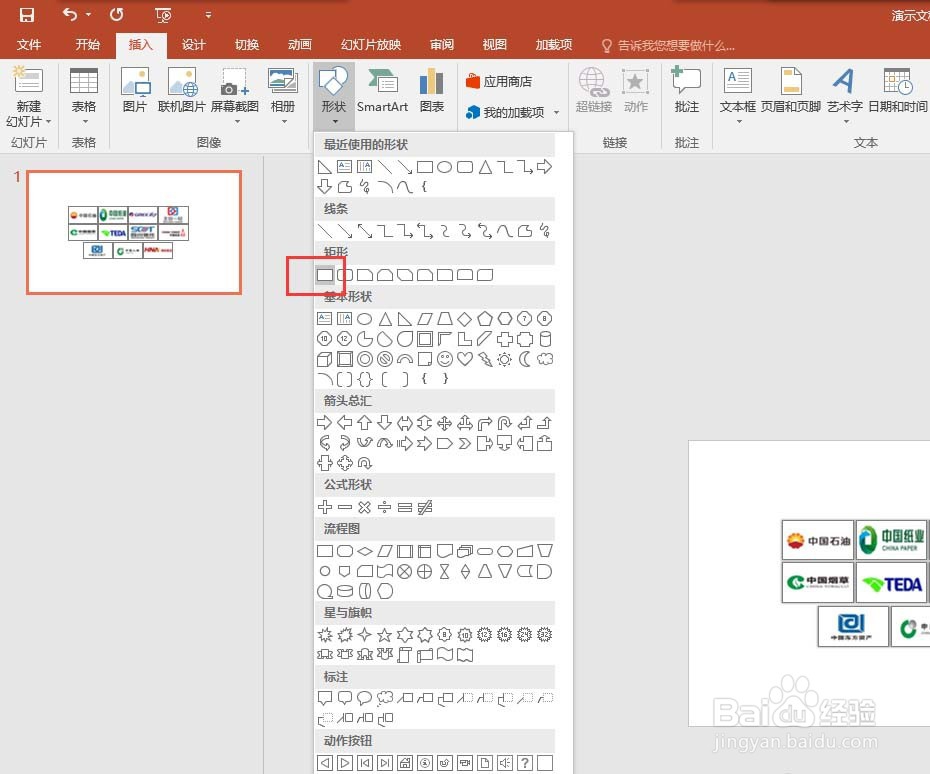Select the oval shape in recently used shapes
The height and width of the screenshot is (774, 930).
pyautogui.click(x=444, y=167)
